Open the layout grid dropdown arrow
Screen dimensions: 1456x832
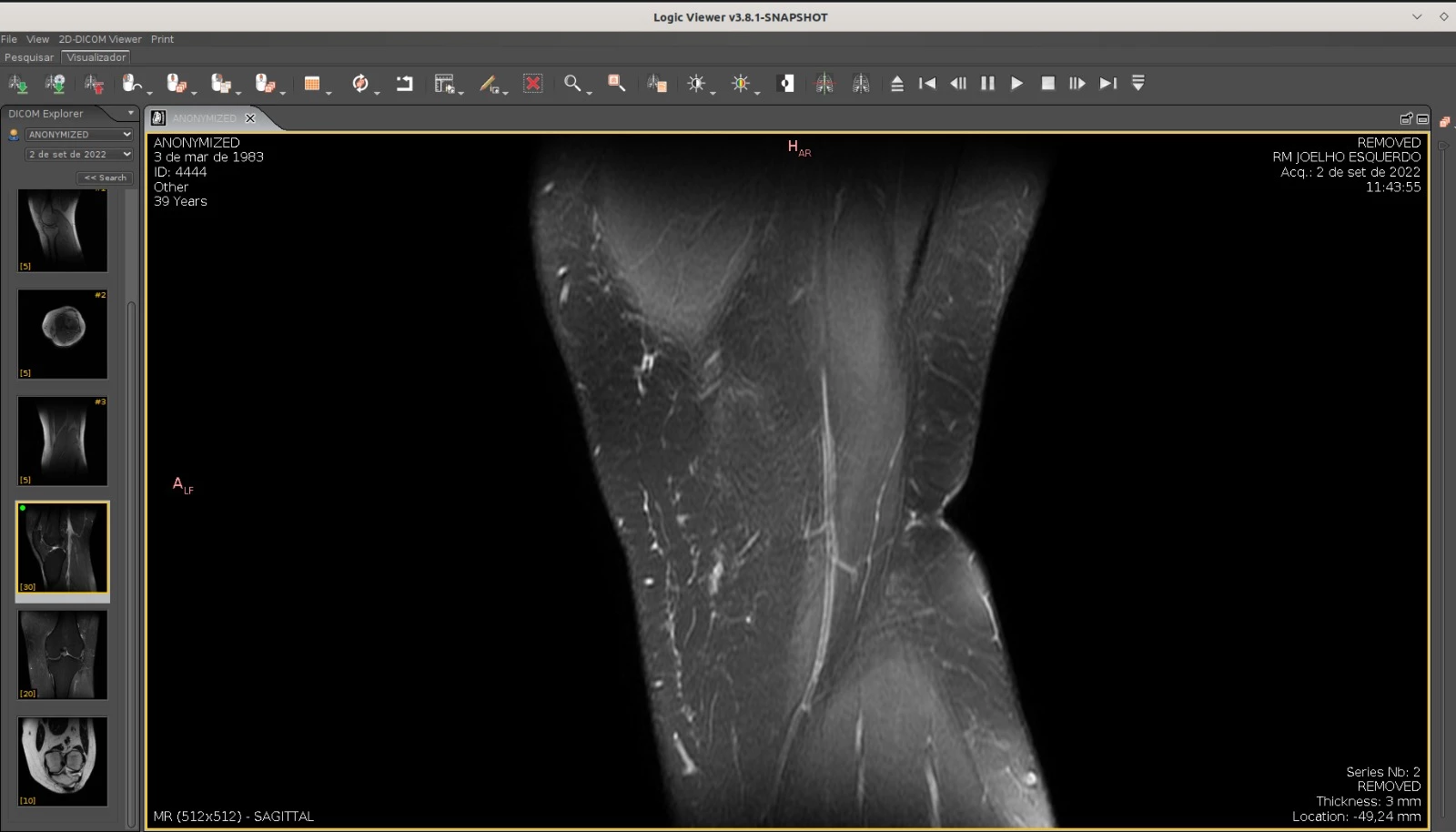pos(329,92)
